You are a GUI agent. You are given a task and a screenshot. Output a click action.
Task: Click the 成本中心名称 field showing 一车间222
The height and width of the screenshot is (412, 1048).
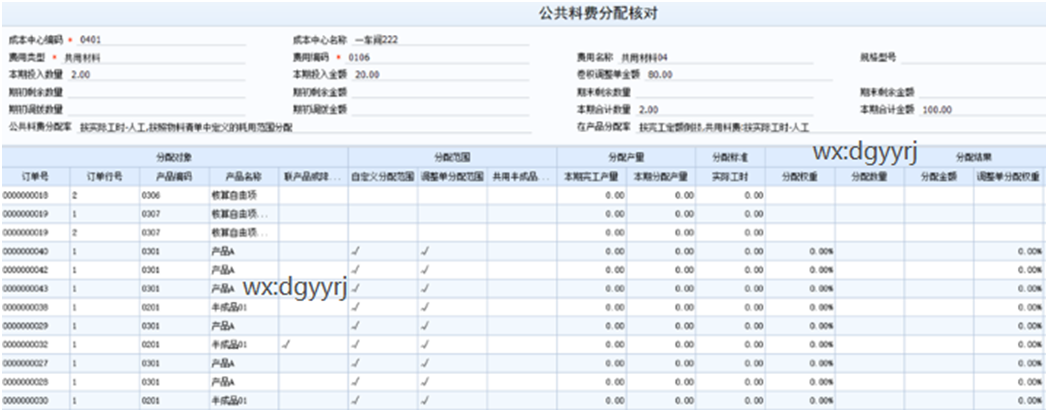[442, 39]
